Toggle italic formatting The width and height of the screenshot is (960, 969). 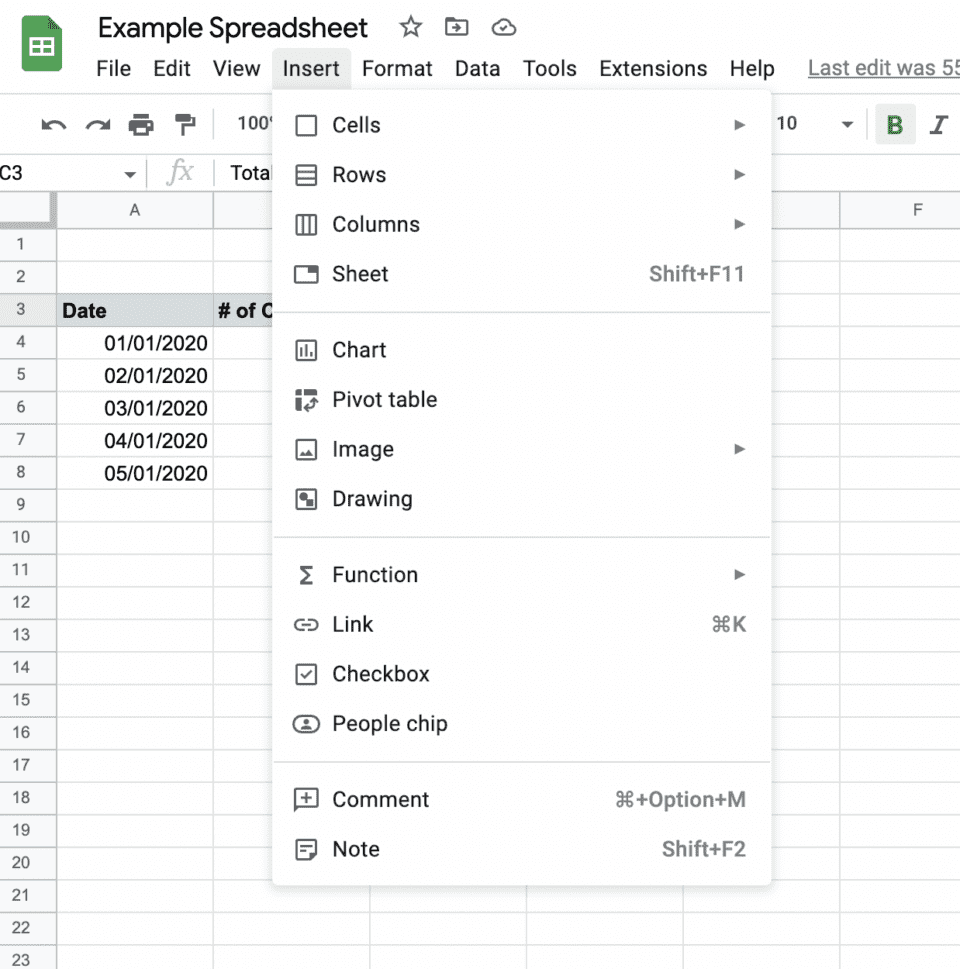pyautogui.click(x=938, y=124)
